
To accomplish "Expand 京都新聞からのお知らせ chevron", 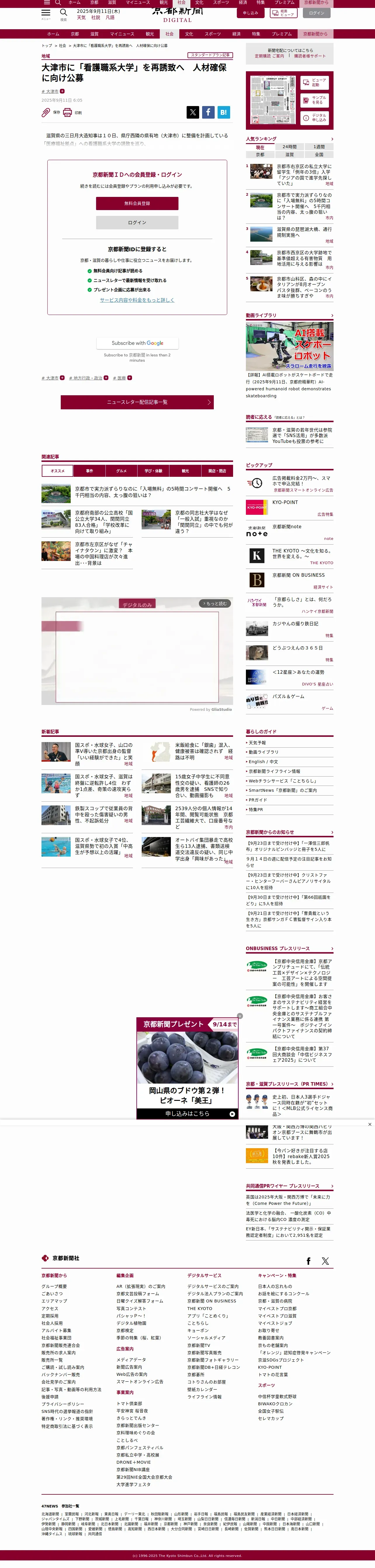I will point(332,833).
